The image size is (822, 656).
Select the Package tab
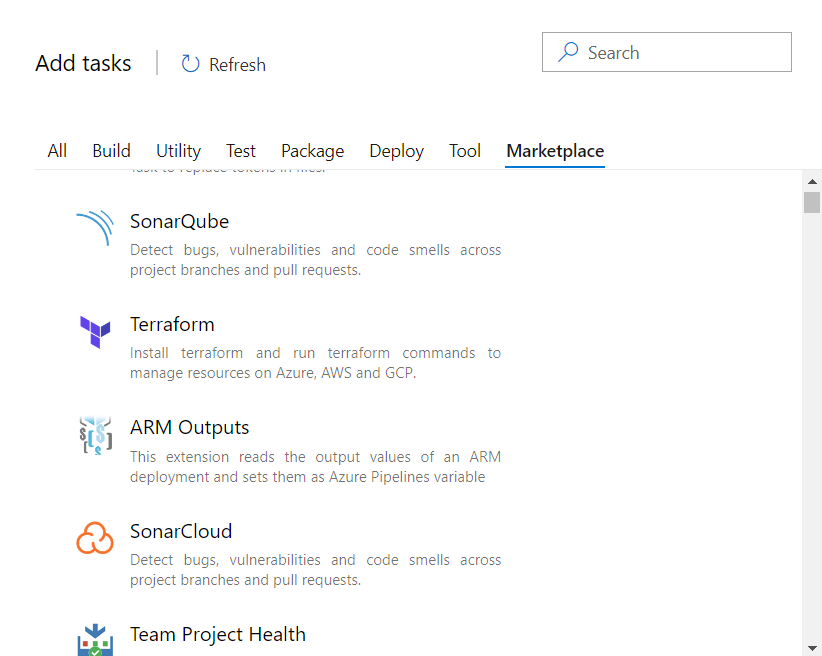[312, 151]
